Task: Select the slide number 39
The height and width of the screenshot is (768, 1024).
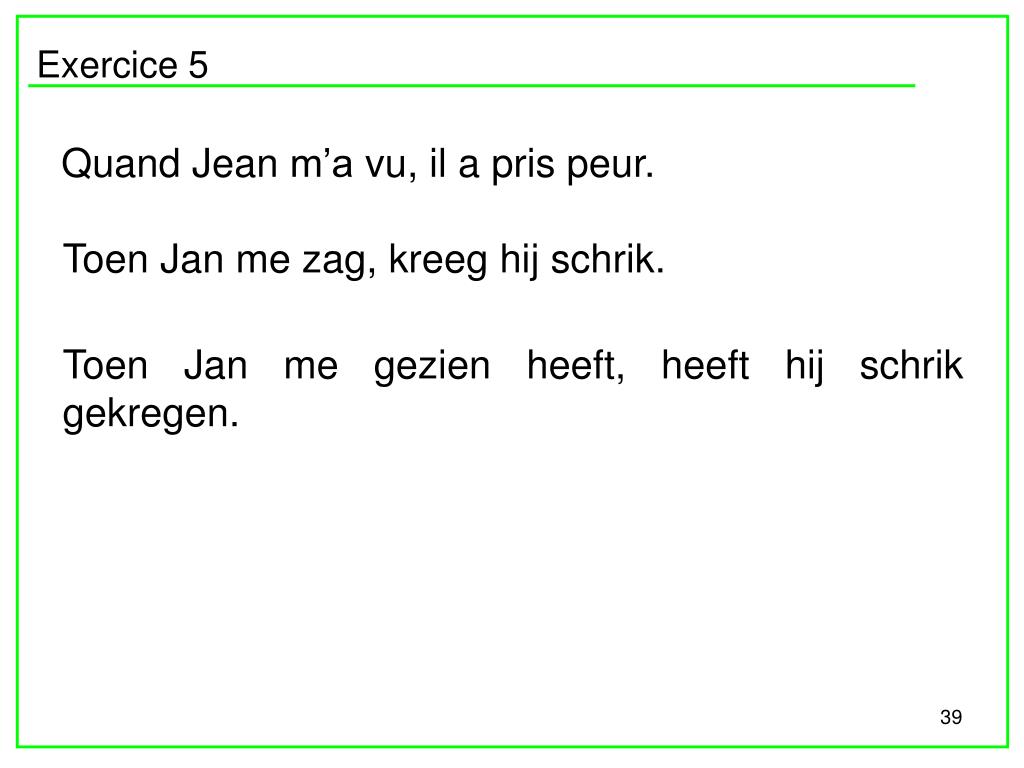Action: pos(951,716)
